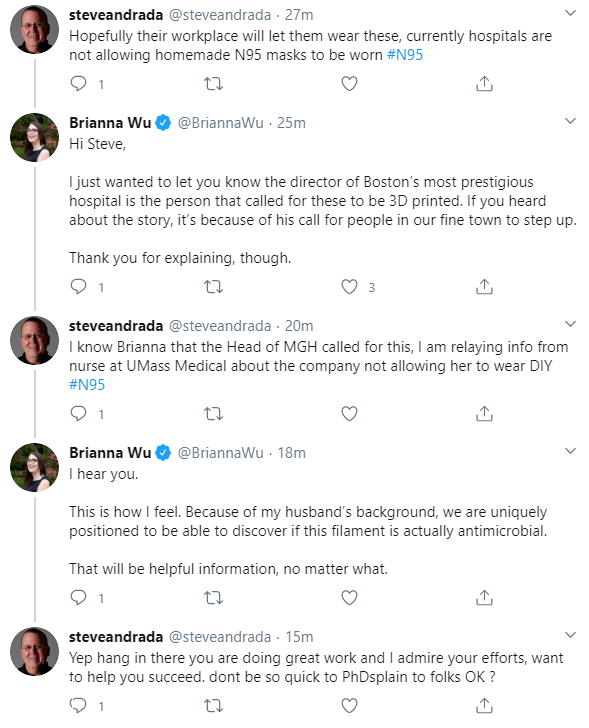Like Brianna Wu's 25m tweet with 3 likes
589x728 pixels.
point(350,287)
